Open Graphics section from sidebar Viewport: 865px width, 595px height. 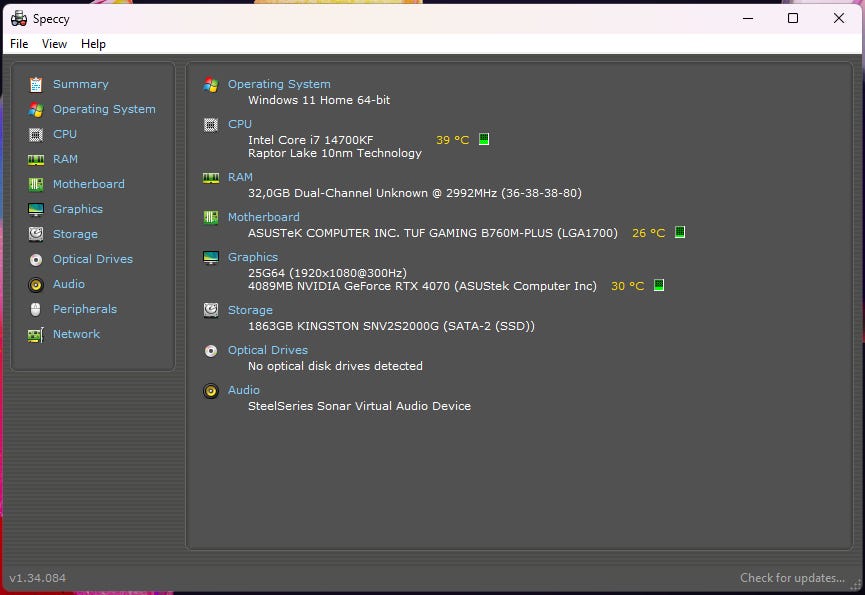[78, 209]
